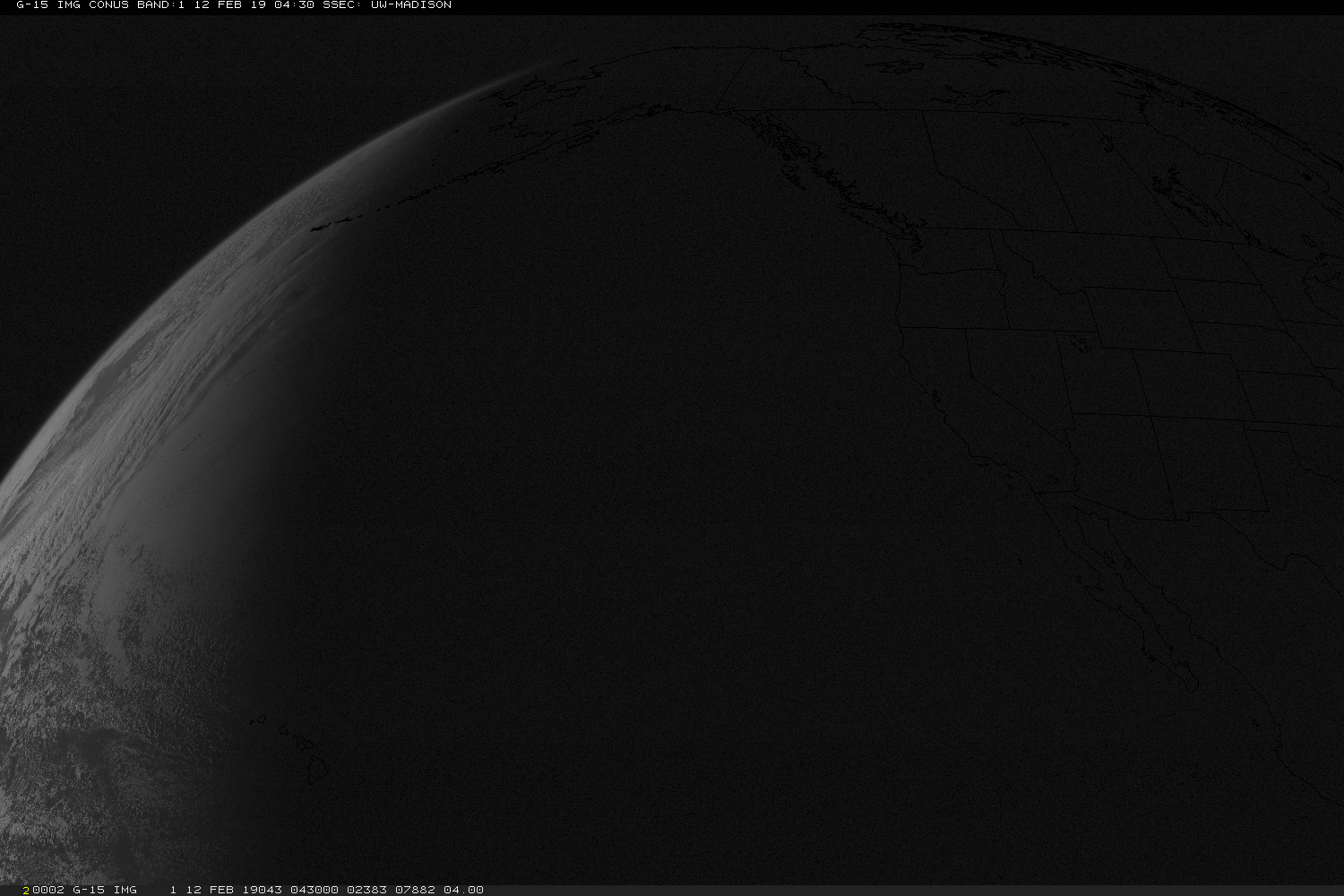Click 'UW-MADISON' in the top header
This screenshot has width=1344, height=896.
pyautogui.click(x=411, y=5)
